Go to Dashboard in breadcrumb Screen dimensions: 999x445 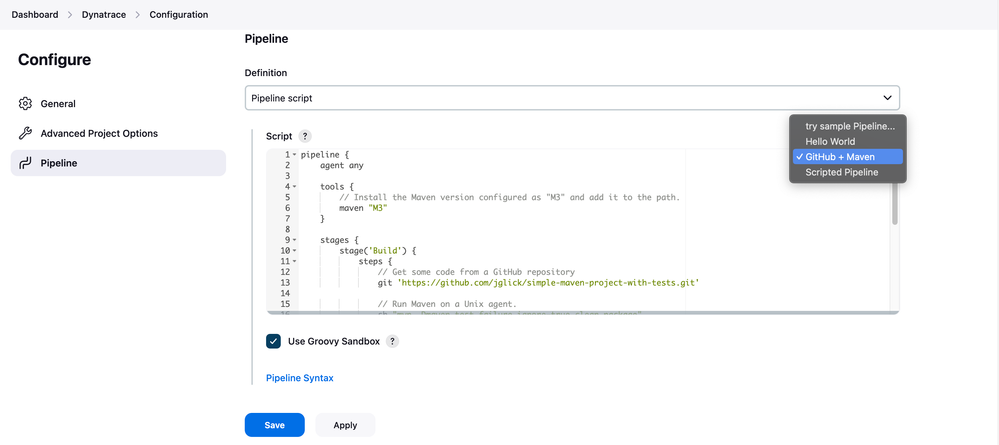point(35,15)
